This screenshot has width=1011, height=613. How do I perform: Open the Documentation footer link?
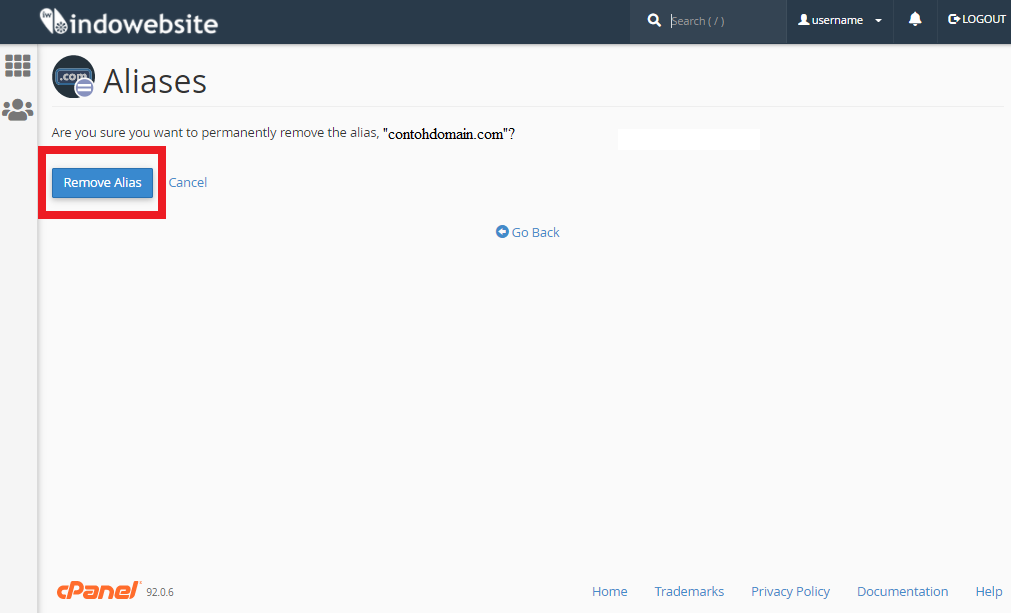[902, 591]
